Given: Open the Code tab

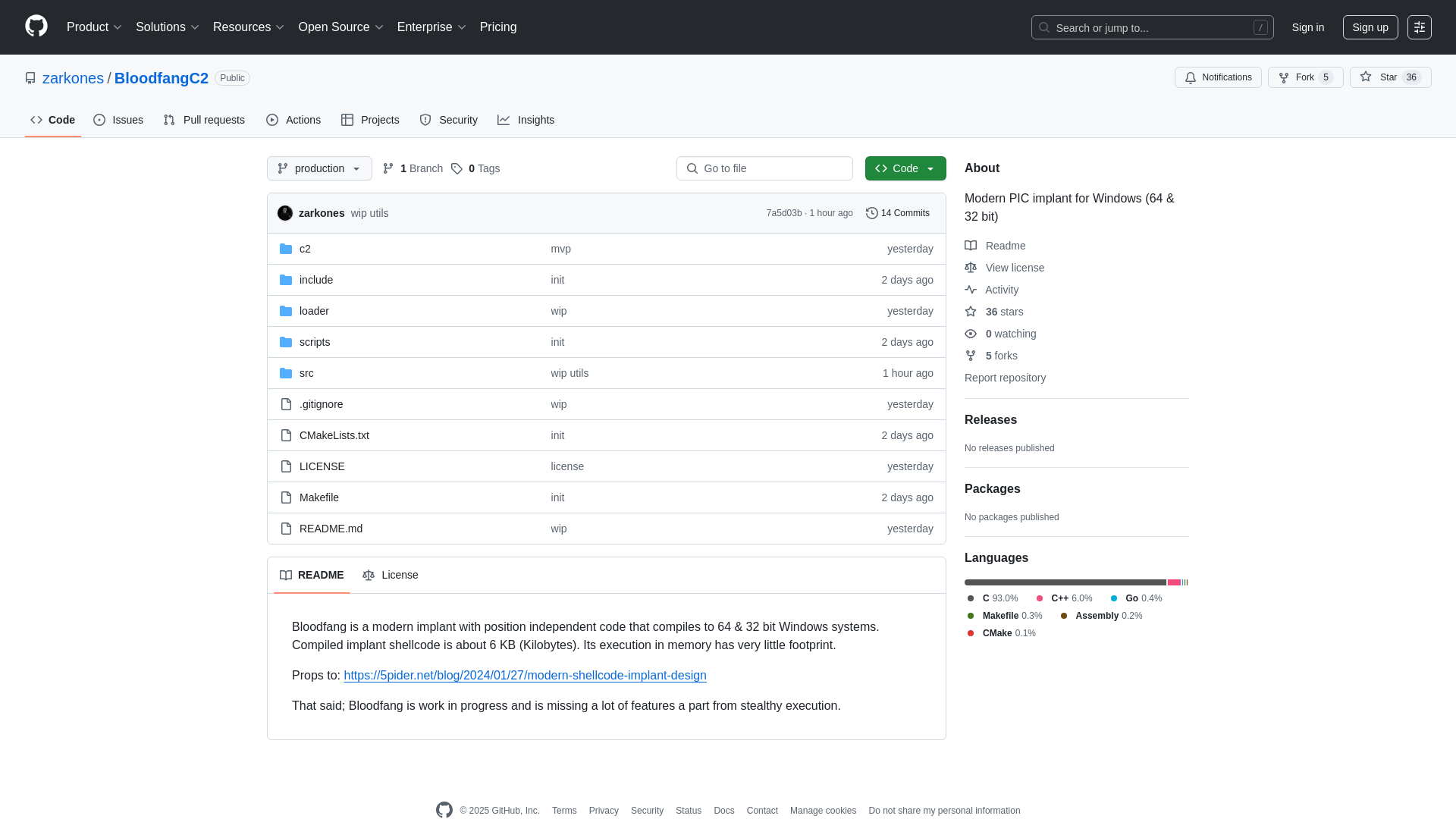Looking at the screenshot, I should [53, 120].
